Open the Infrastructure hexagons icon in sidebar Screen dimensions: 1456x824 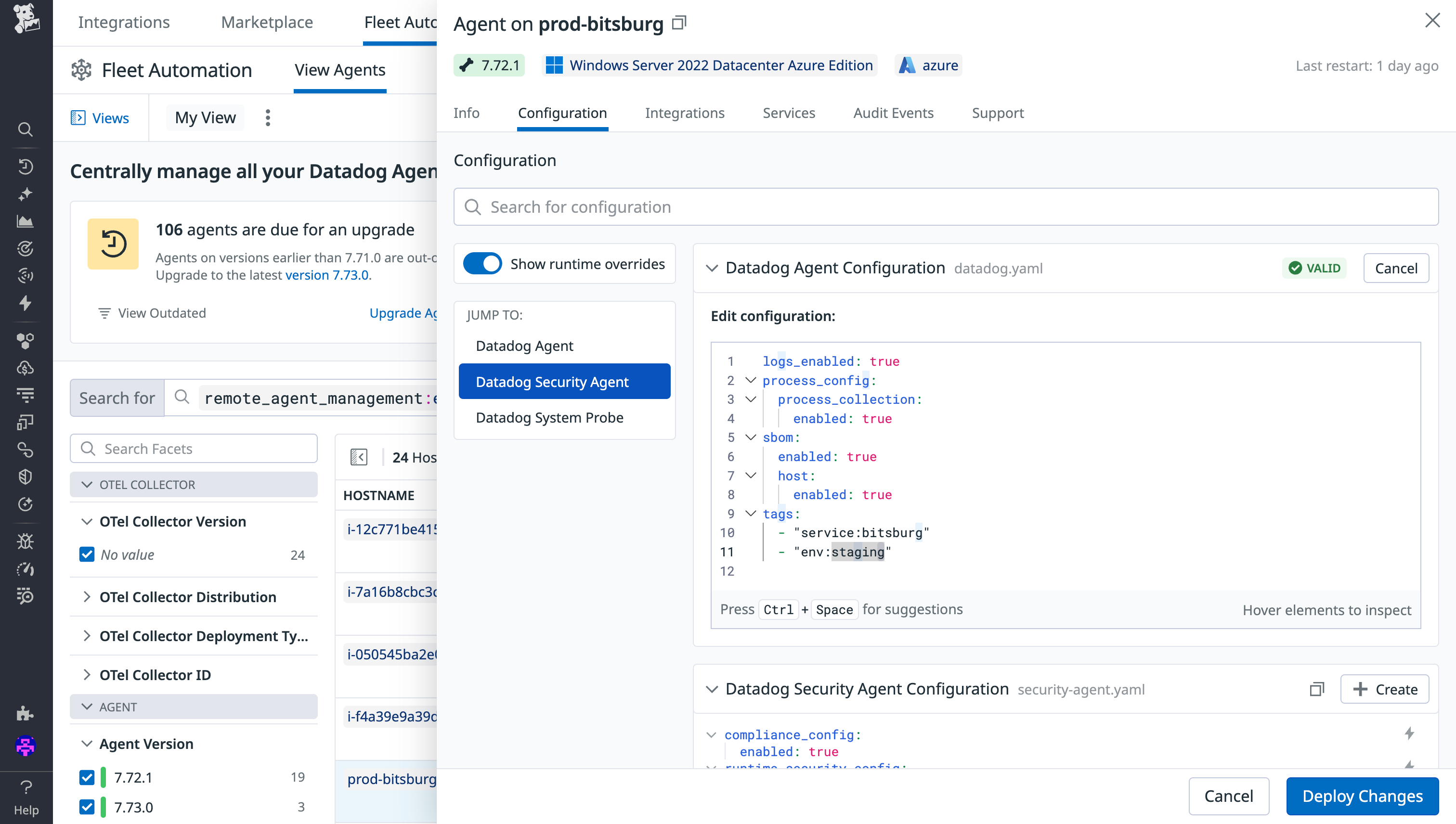[x=26, y=341]
